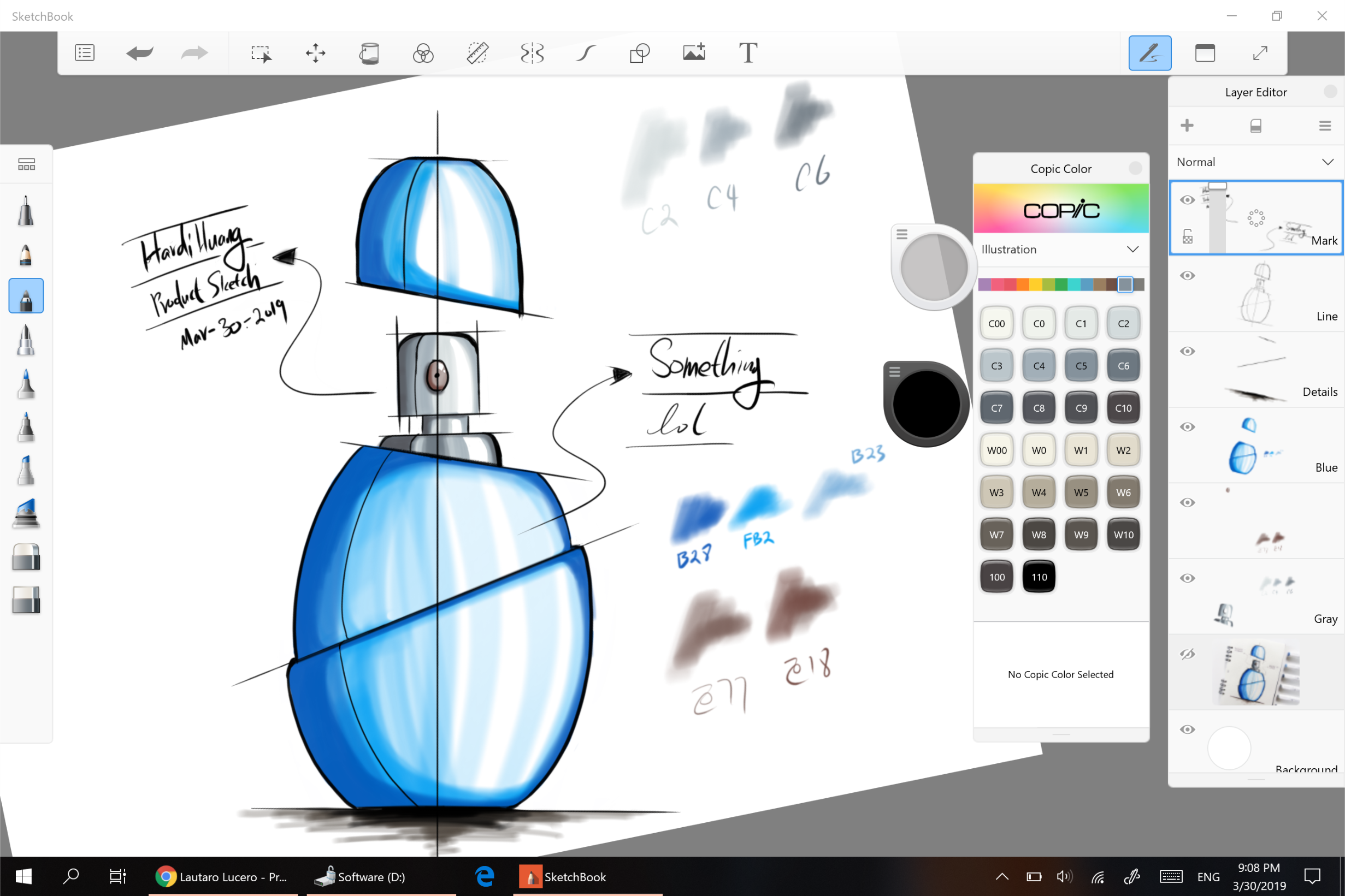Select the first pencil brush in palette

coord(26,210)
